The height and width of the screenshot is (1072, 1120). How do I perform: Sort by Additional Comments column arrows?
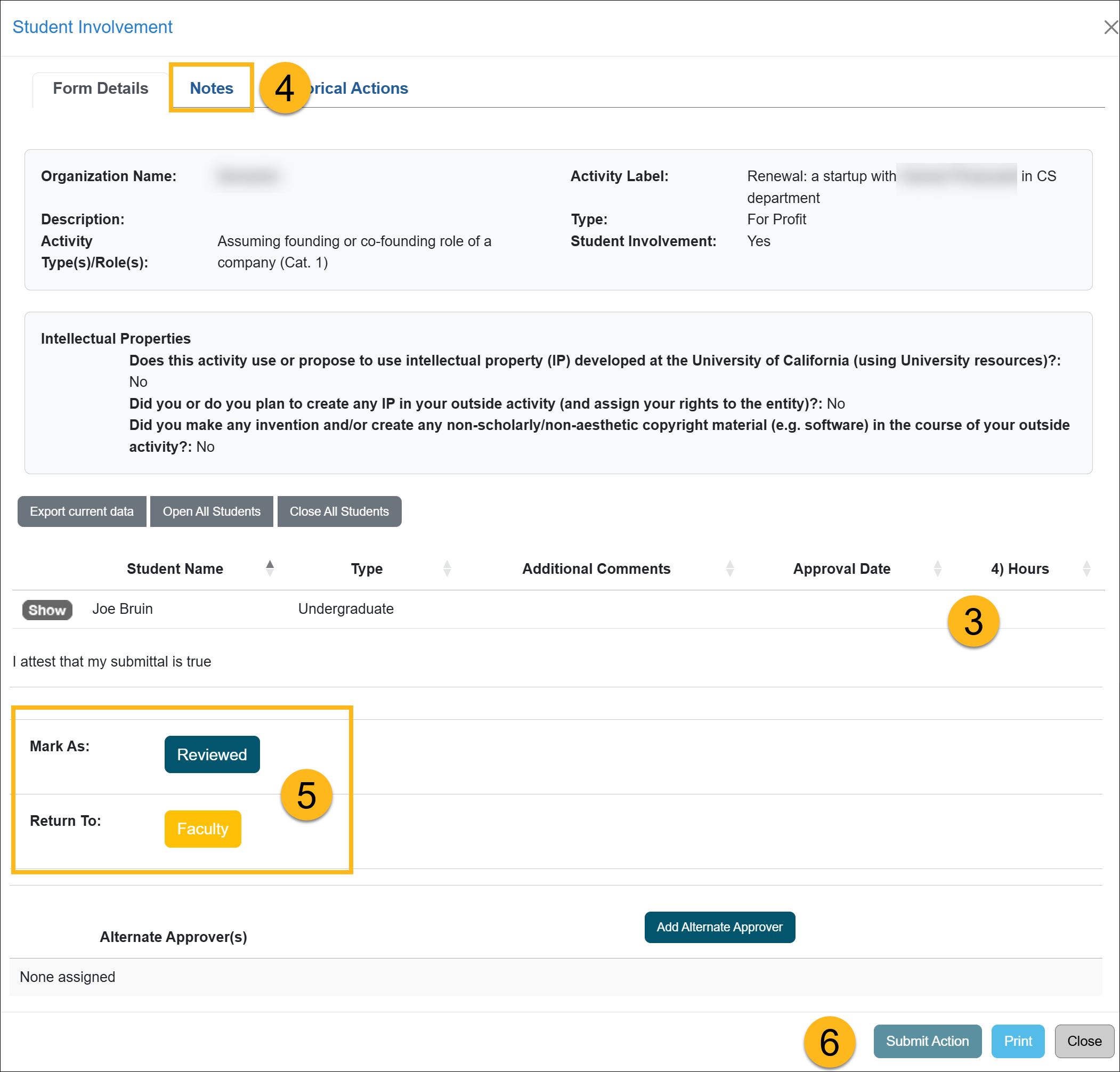(x=730, y=569)
